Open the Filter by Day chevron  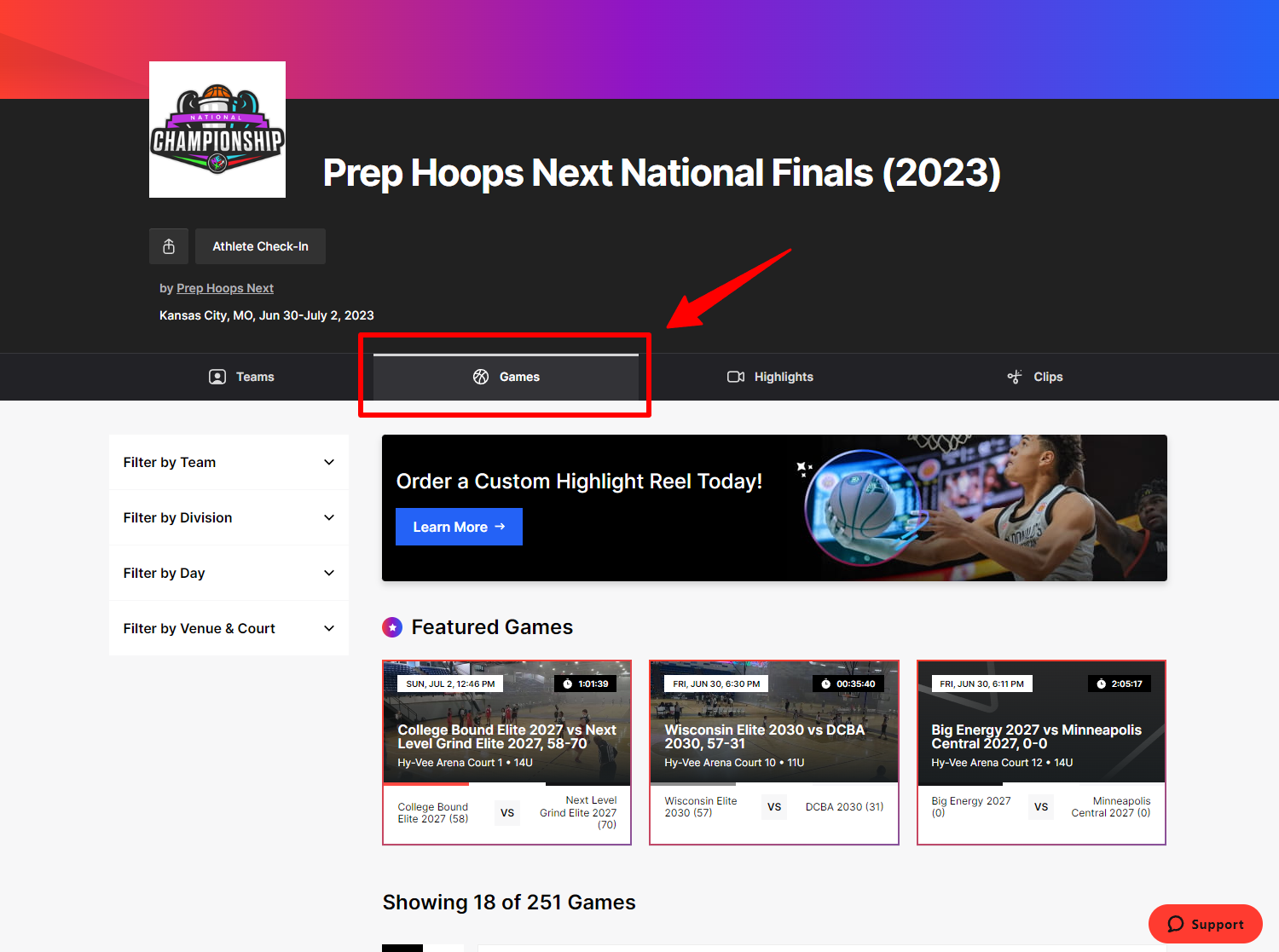click(x=329, y=573)
